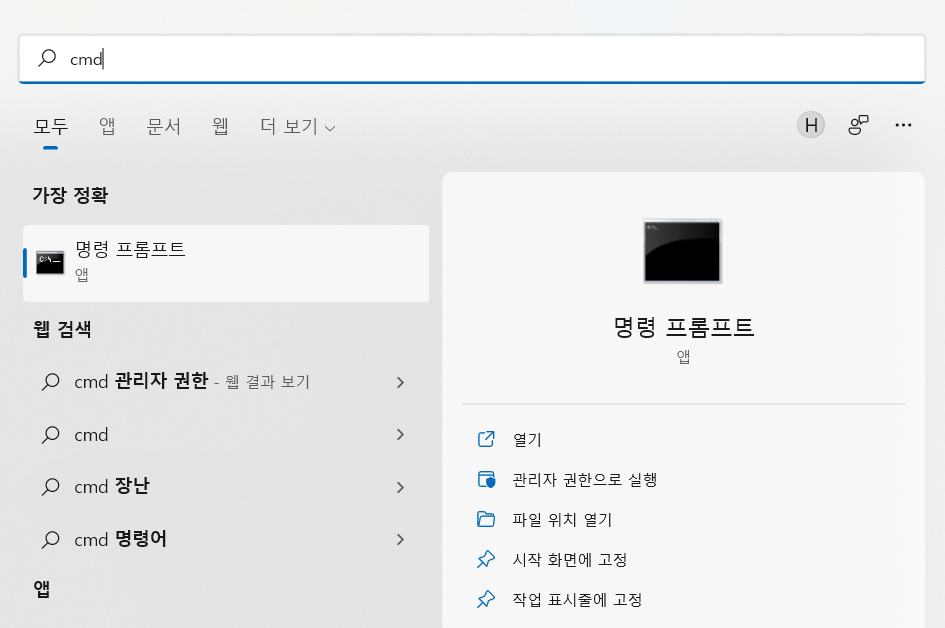Click the 시작 화면에 고정 pin icon

pyautogui.click(x=486, y=559)
